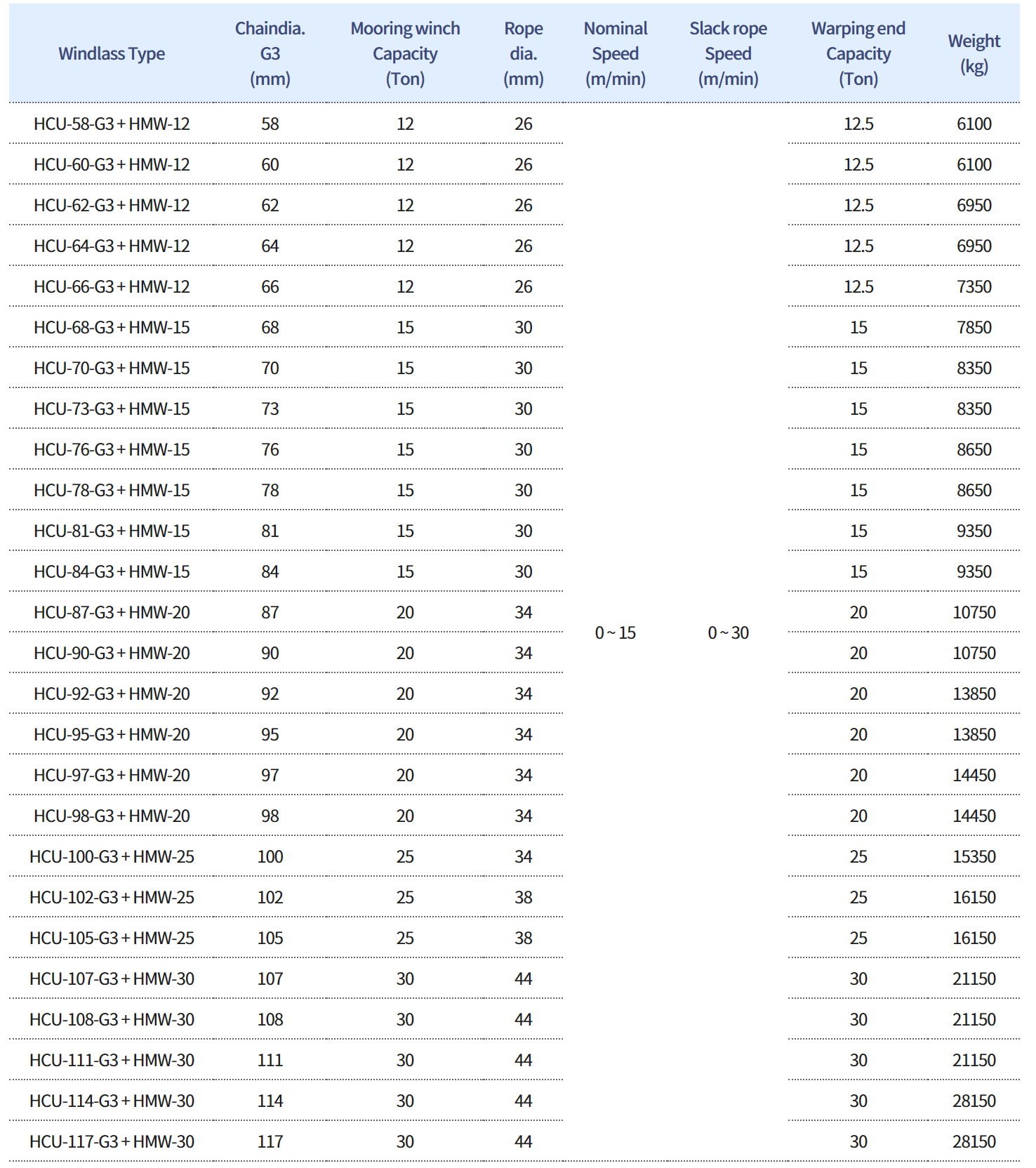The image size is (1036, 1168).
Task: Select the HCU-95-G3 + HMW-20 row label
Action: (112, 735)
